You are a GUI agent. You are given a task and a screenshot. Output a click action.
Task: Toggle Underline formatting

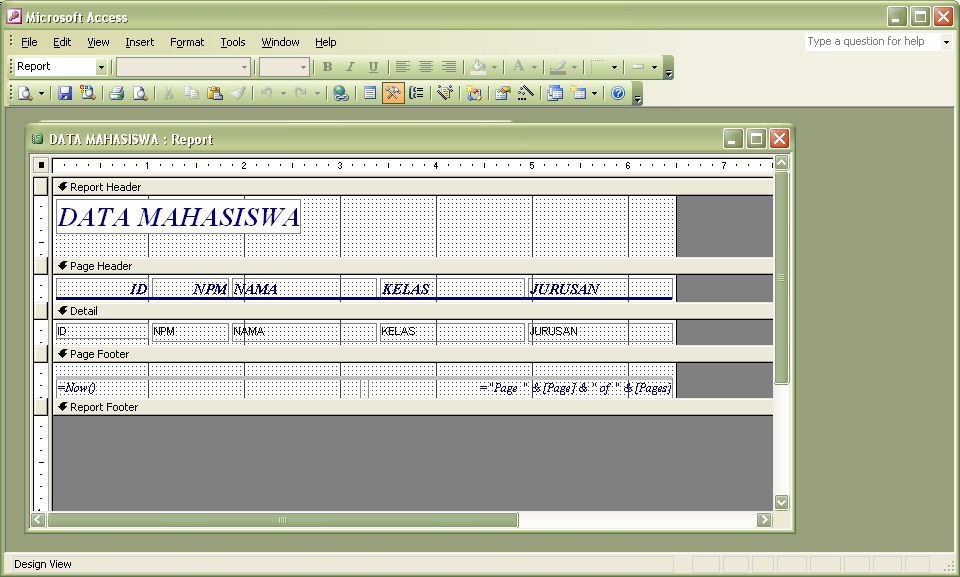coord(373,67)
